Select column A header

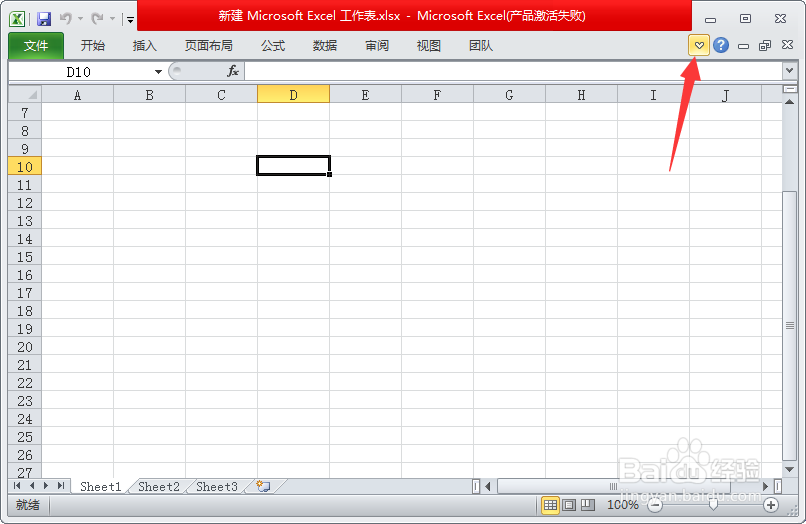coord(77,95)
